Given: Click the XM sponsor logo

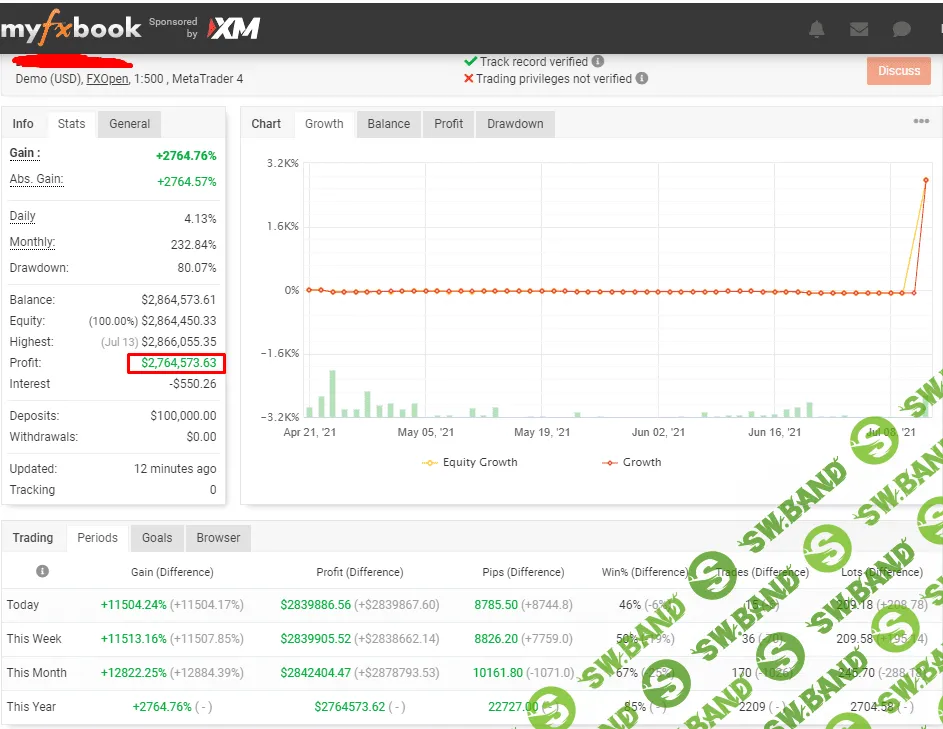Looking at the screenshot, I should [234, 29].
